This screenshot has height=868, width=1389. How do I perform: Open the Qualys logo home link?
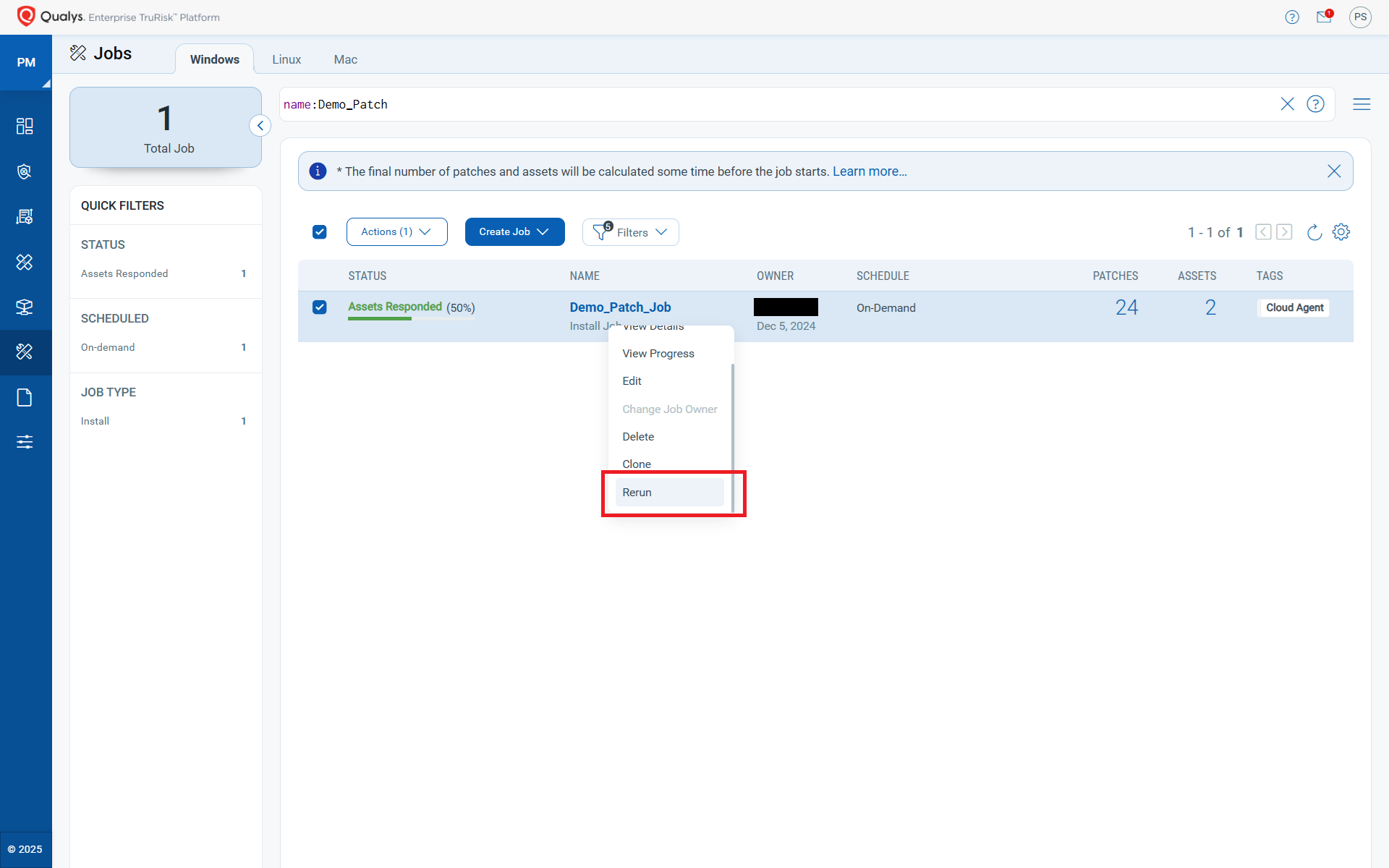tap(118, 17)
